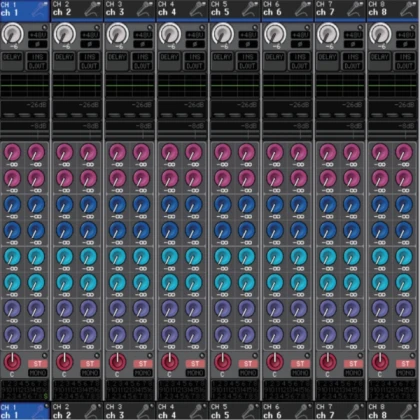This screenshot has height=420, width=420.
Task: Toggle the phase invert button on ch 7
Action: click(353, 44)
